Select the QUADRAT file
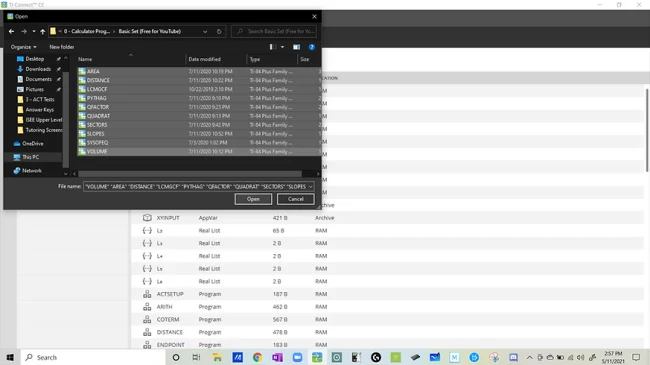 (199, 116)
